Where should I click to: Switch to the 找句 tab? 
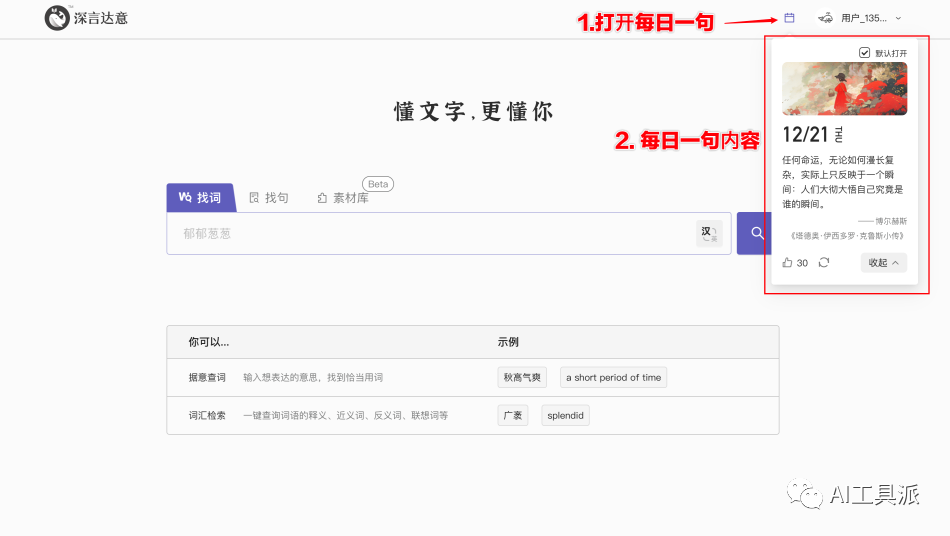(269, 197)
